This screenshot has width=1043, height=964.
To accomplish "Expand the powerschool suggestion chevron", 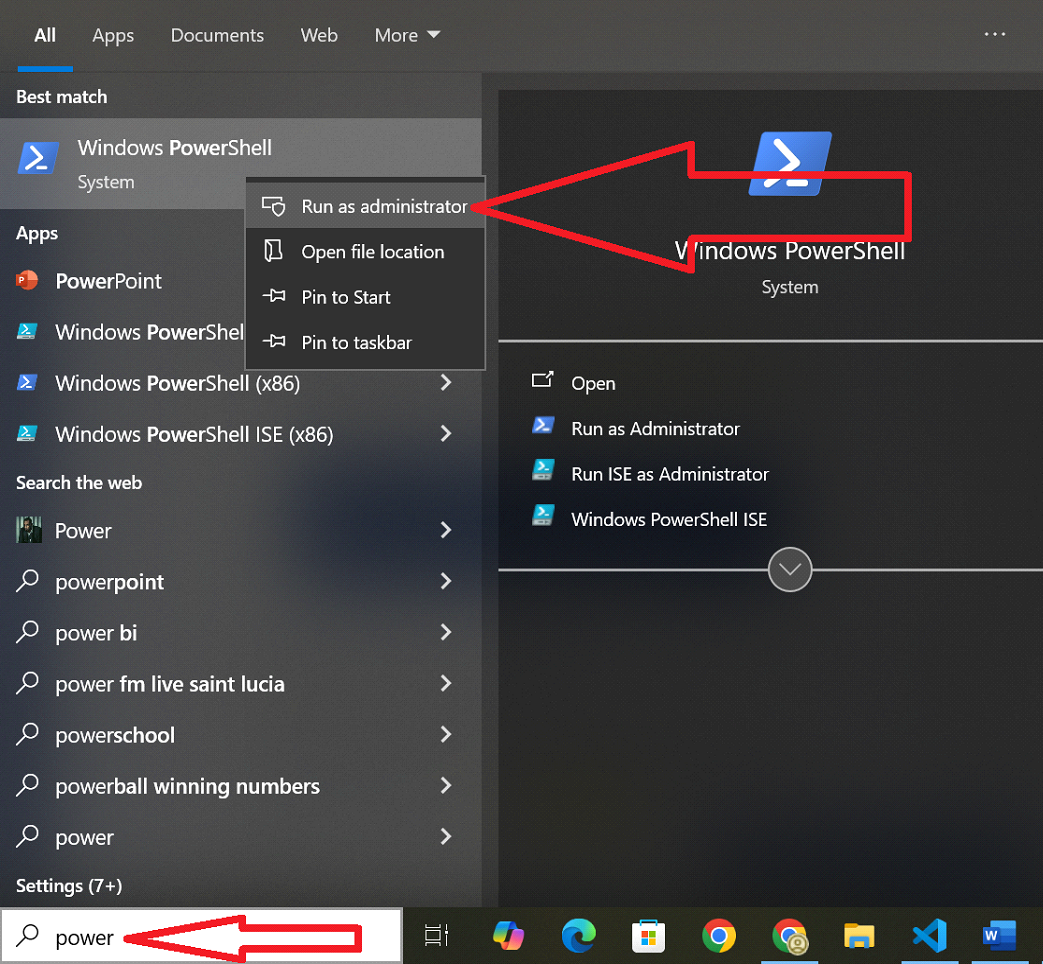I will point(446,734).
